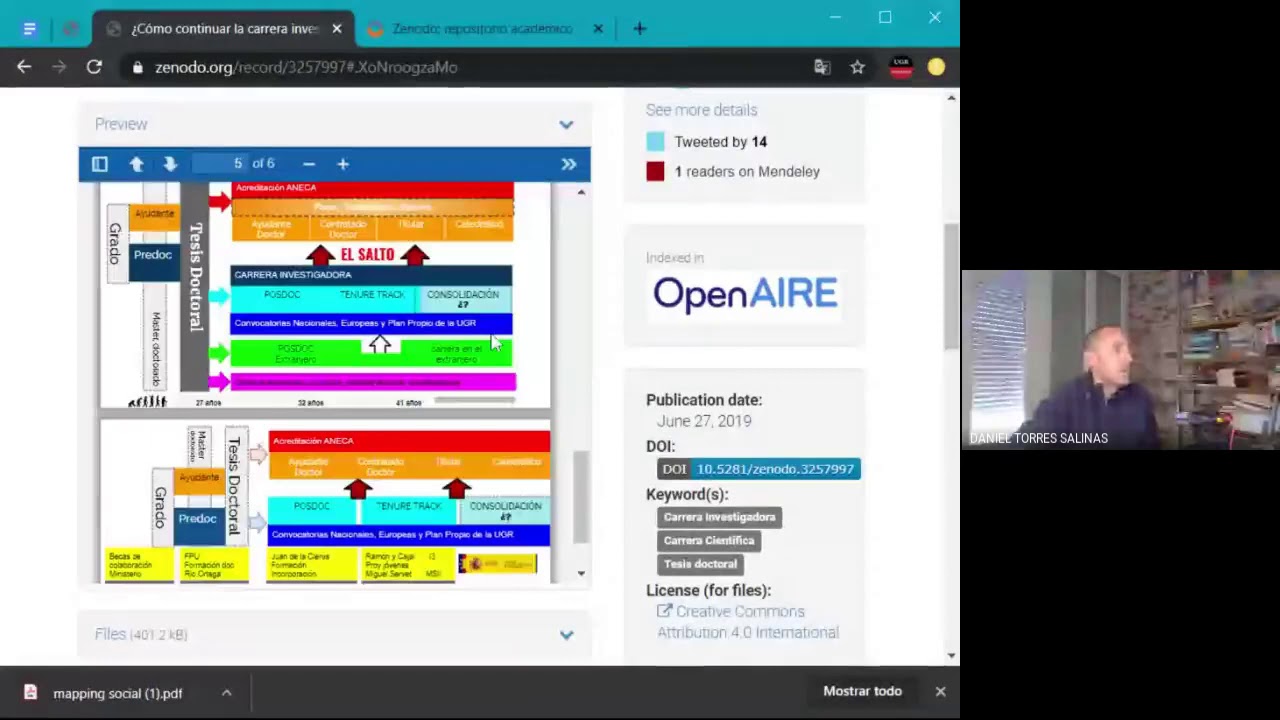
Task: Click 'CARRERA INVESTIGADORA' bar in PDF
Action: [x=371, y=274]
